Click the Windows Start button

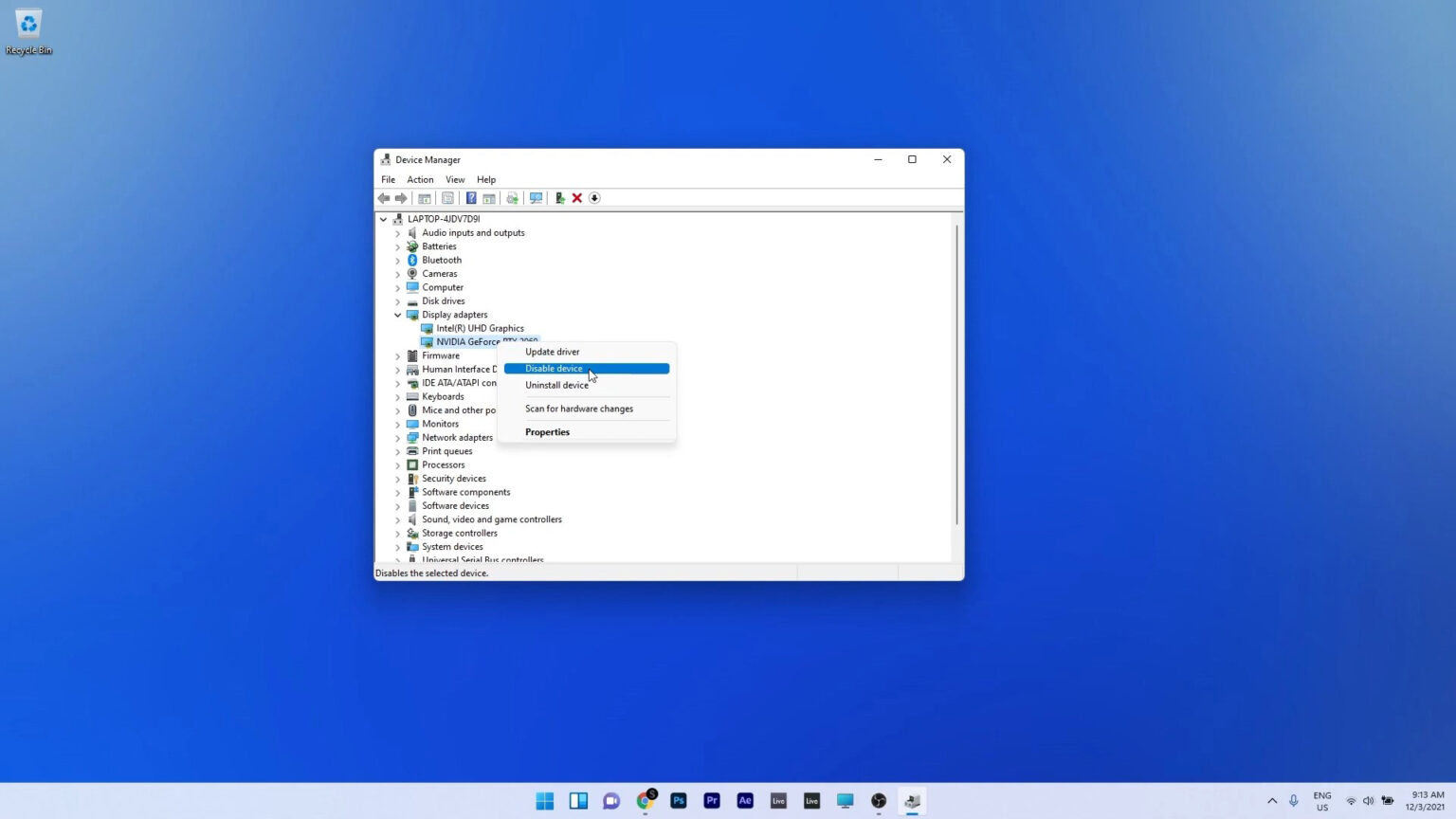(545, 801)
